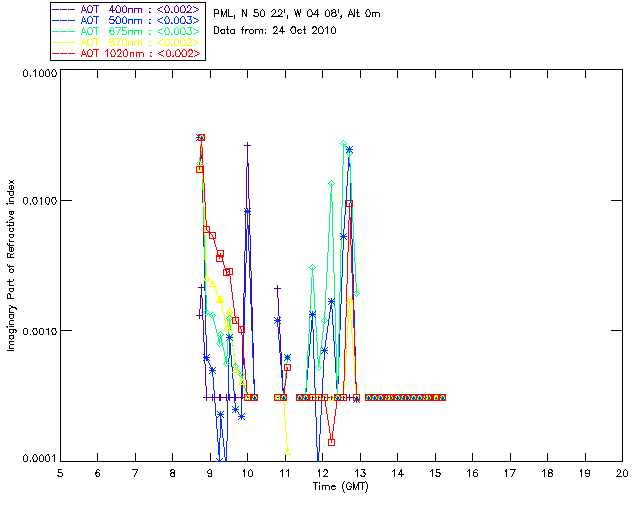Click the AOT 500nm legend entry
This screenshot has height=512, width=640.
coord(127,20)
